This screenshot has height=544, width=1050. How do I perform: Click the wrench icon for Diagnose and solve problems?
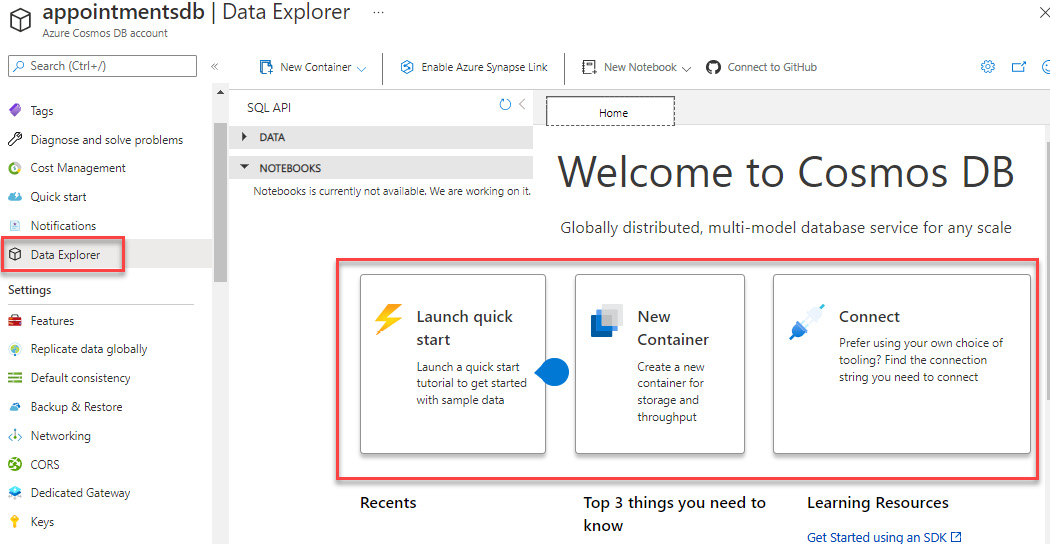click(15, 139)
